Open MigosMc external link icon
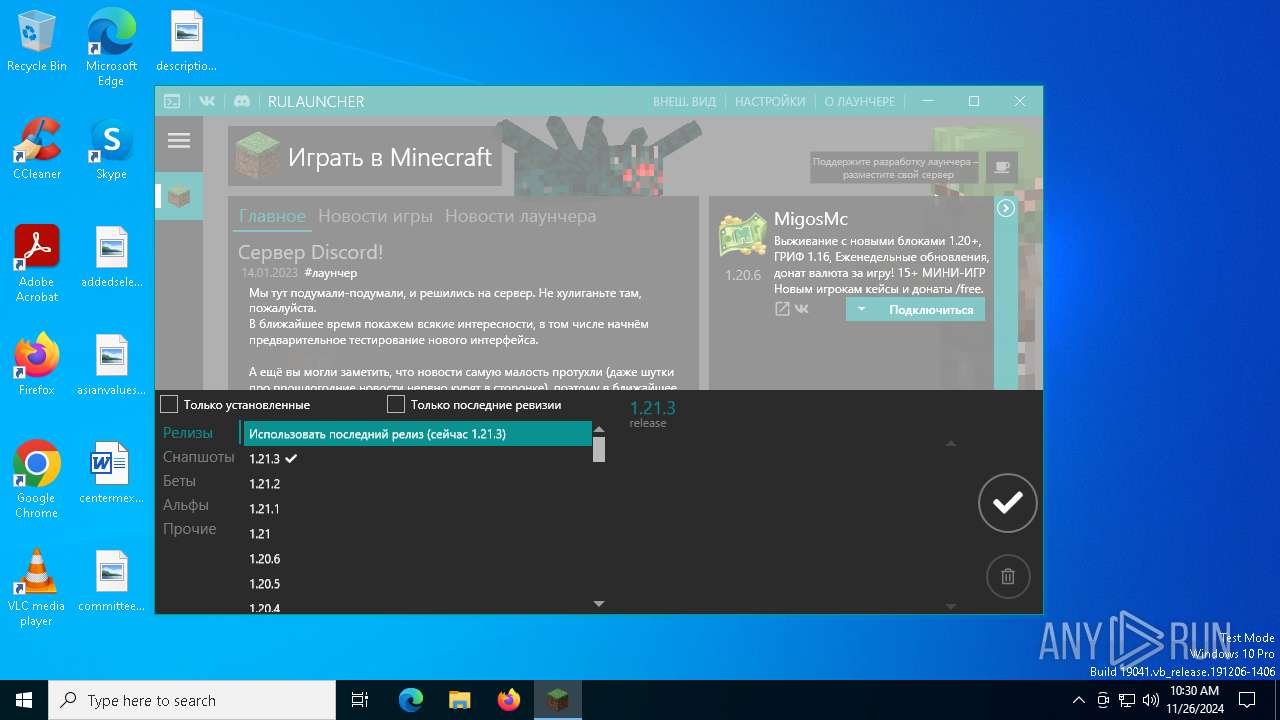 [x=782, y=309]
